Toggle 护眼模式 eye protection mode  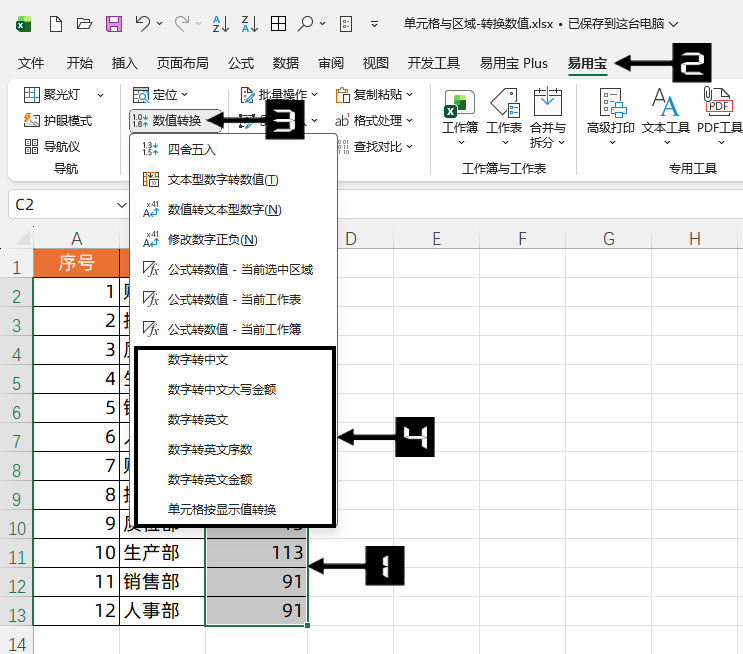(59, 121)
